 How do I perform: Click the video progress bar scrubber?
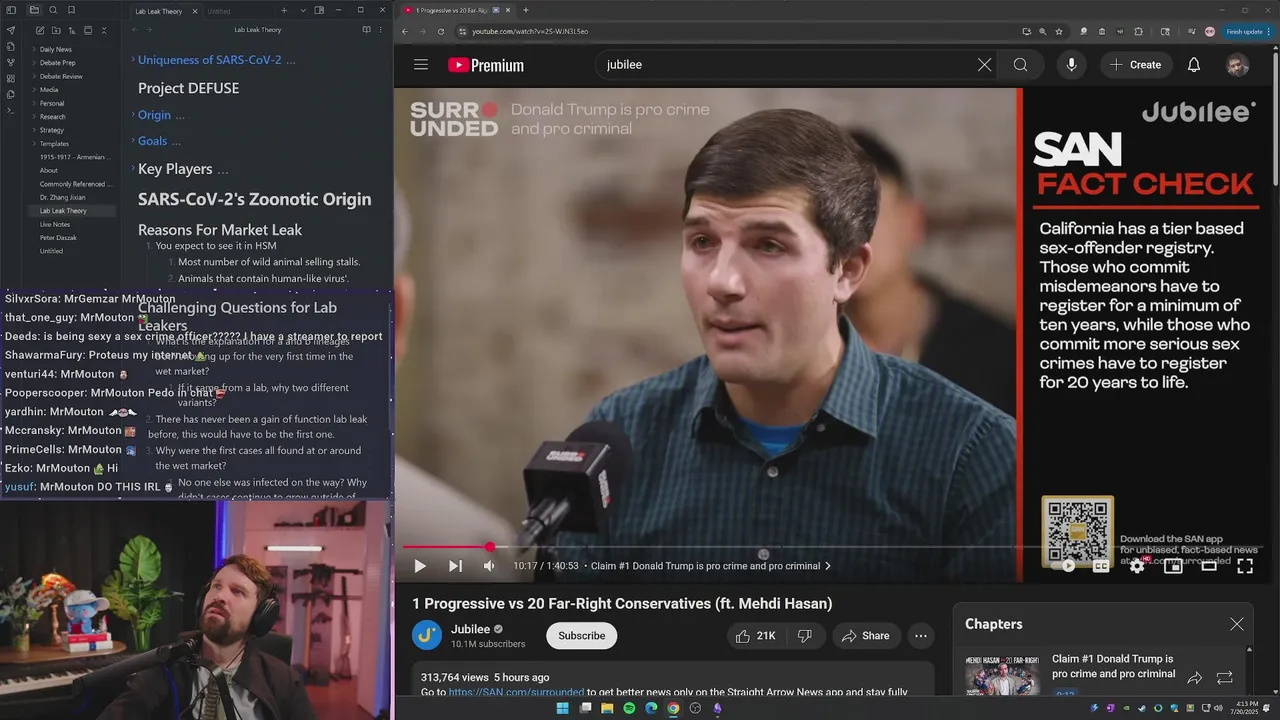tap(490, 547)
